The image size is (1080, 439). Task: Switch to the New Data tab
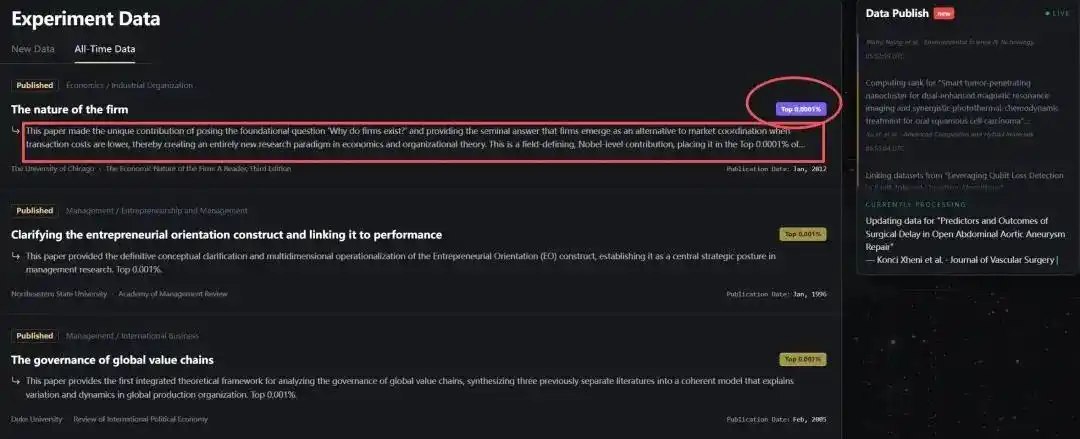point(33,48)
